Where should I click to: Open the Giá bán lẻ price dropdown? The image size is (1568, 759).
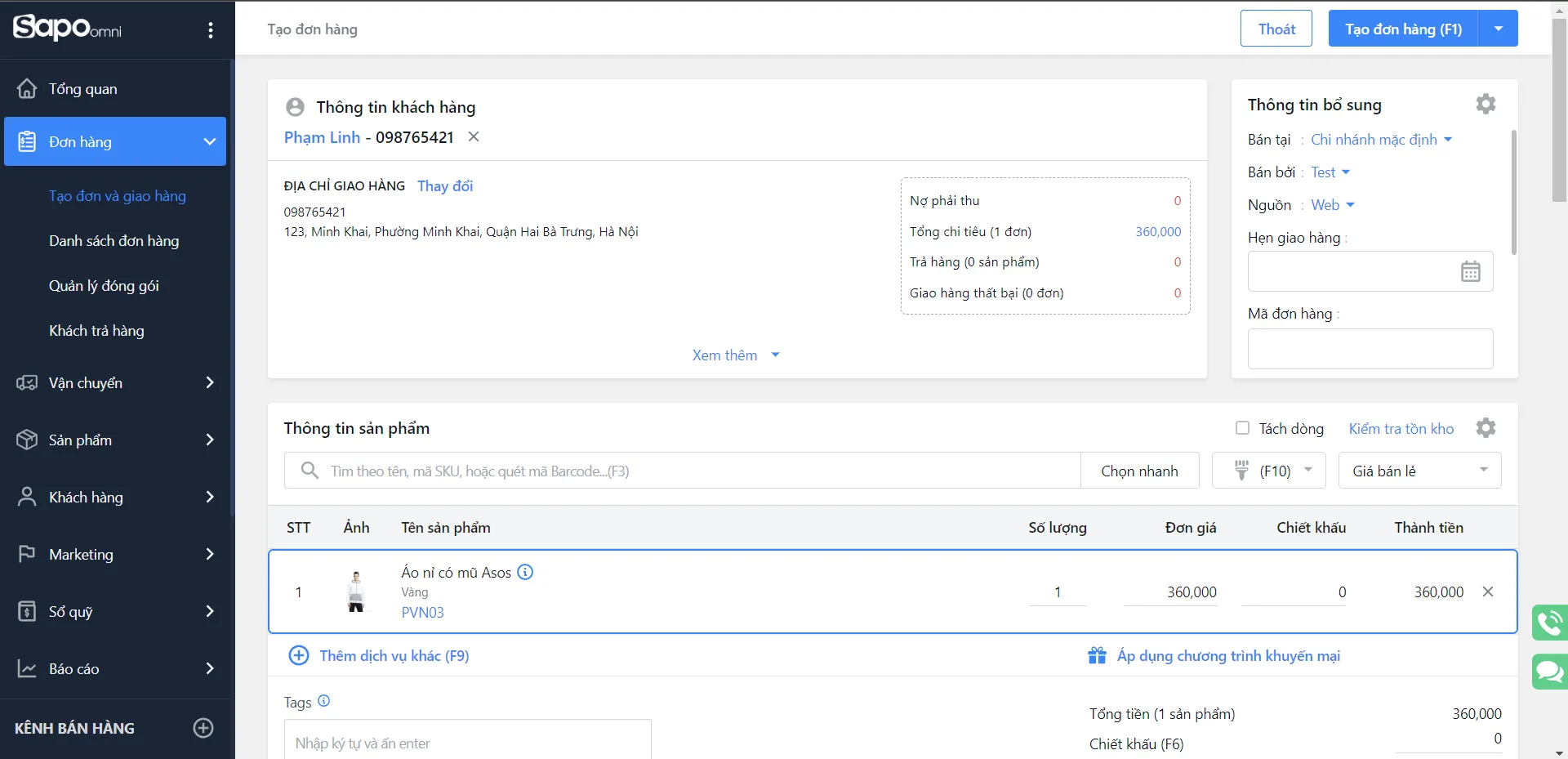pyautogui.click(x=1419, y=471)
